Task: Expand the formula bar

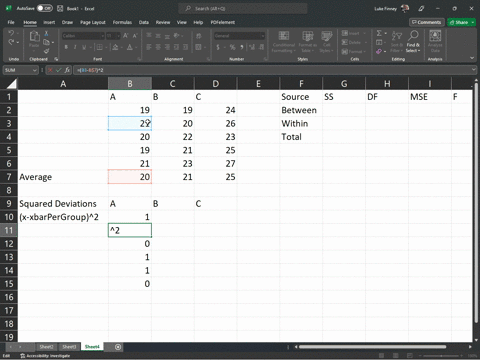Action: [474, 70]
